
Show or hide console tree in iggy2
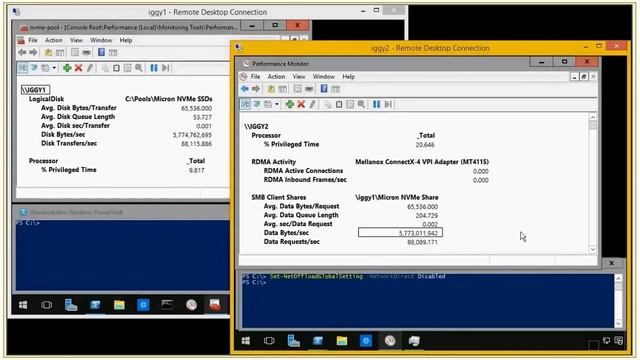(282, 89)
